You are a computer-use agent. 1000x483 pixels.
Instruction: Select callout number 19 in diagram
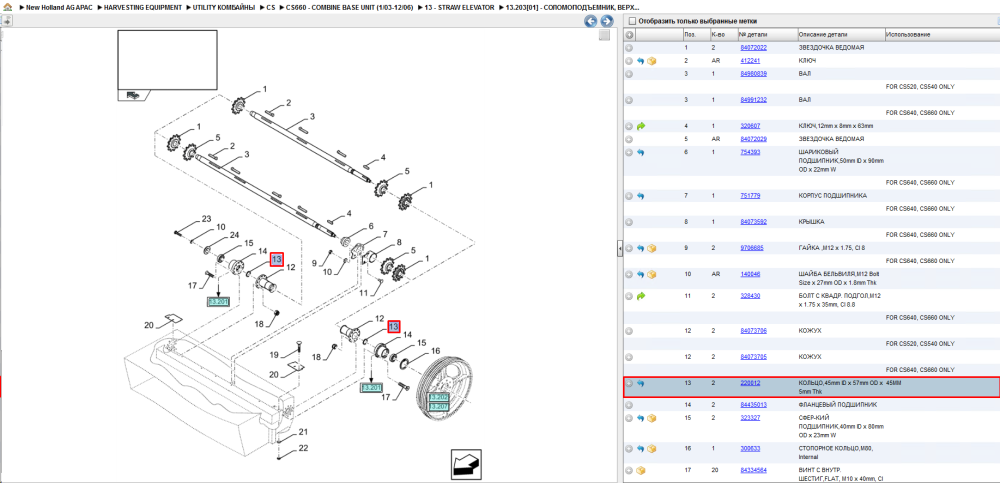[274, 355]
